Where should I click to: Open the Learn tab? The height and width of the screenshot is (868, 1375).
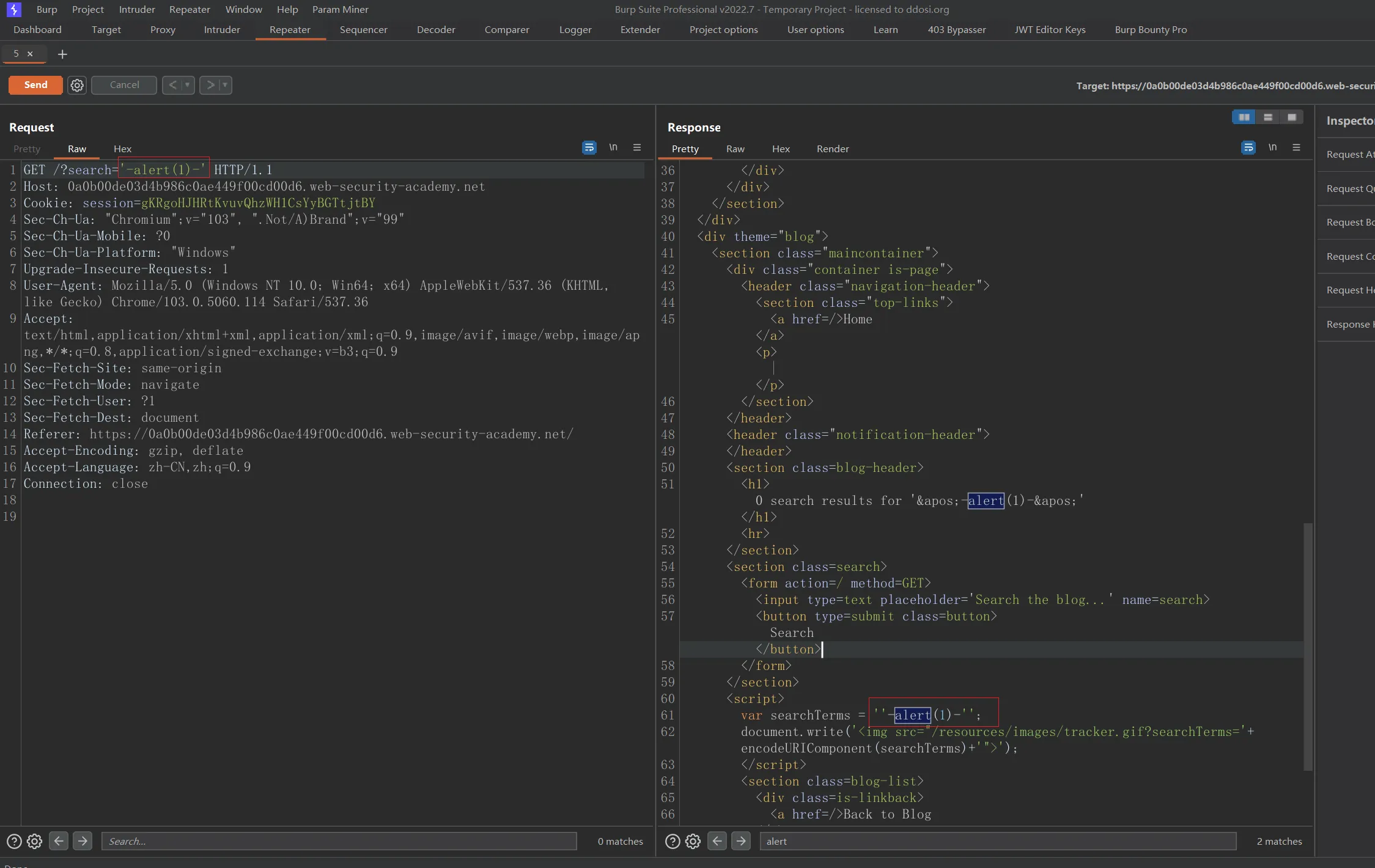click(x=885, y=29)
